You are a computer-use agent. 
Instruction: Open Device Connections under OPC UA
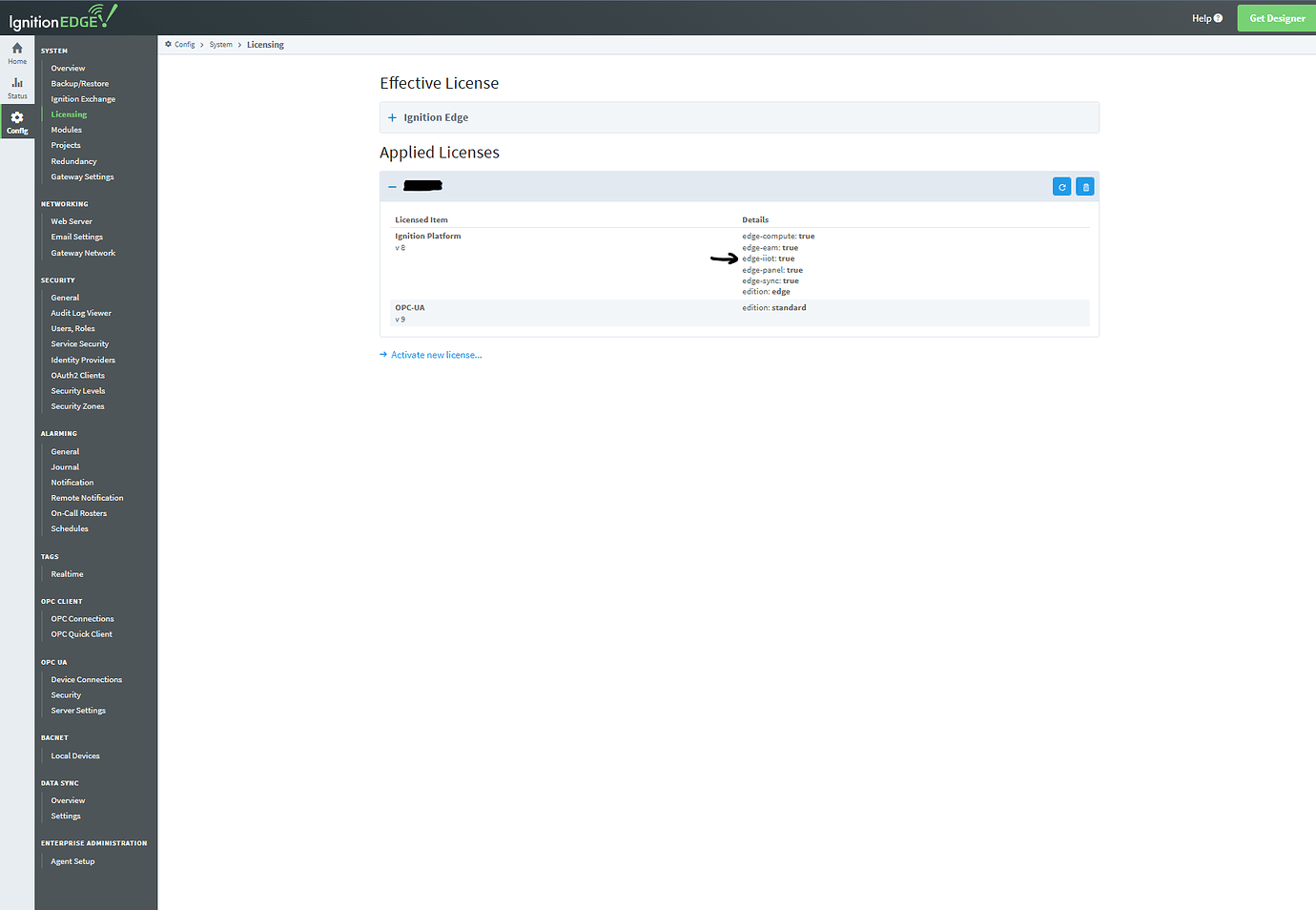pos(86,678)
